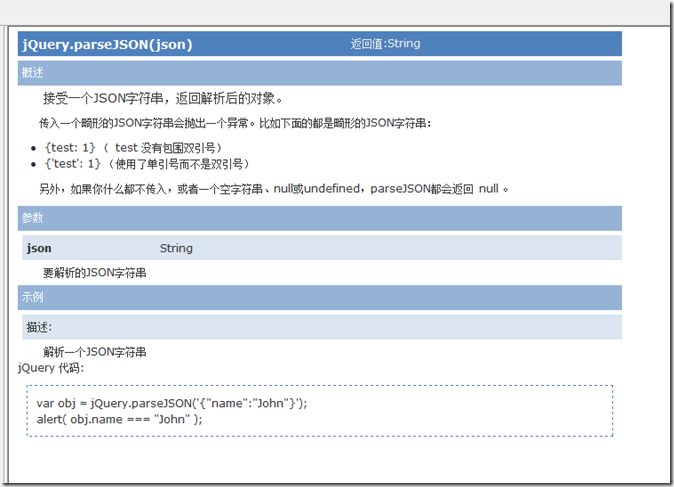The height and width of the screenshot is (487, 674).
Task: Click the alert( obj.name === "John" ) code line
Action: (x=119, y=418)
